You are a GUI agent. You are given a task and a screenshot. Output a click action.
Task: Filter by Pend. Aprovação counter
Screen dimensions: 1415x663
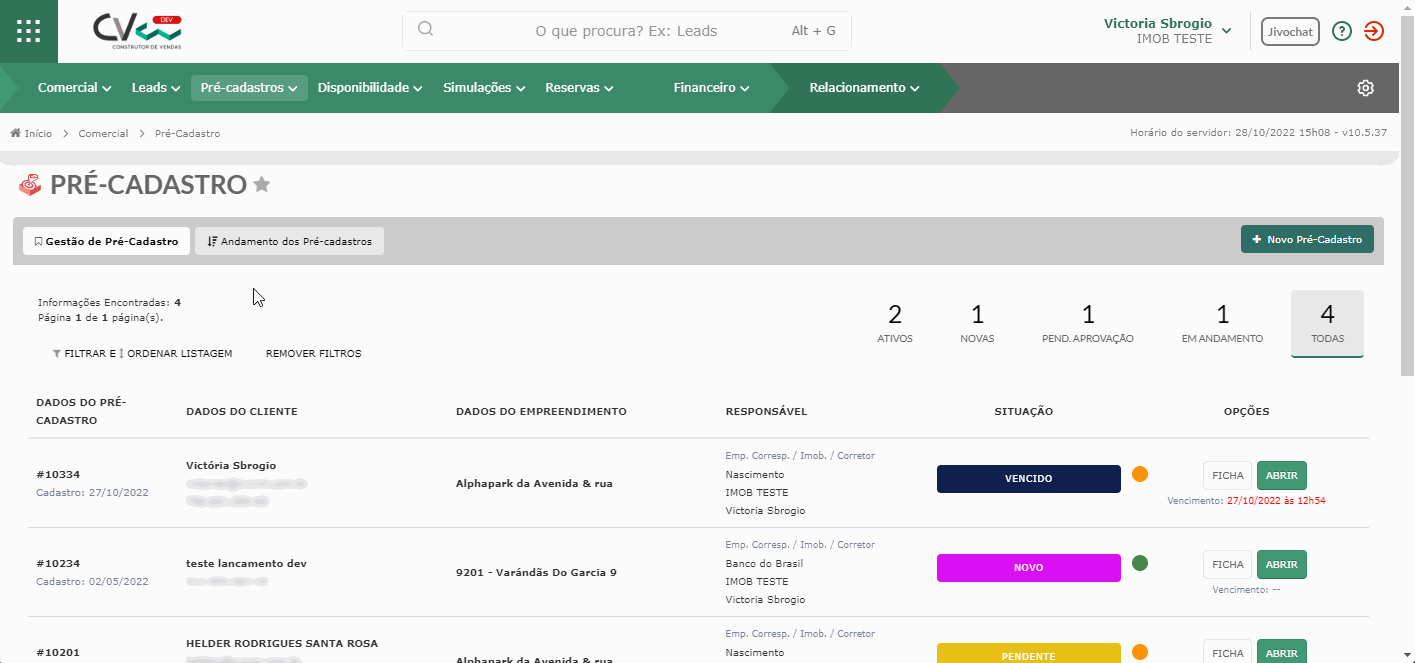[x=1088, y=324]
